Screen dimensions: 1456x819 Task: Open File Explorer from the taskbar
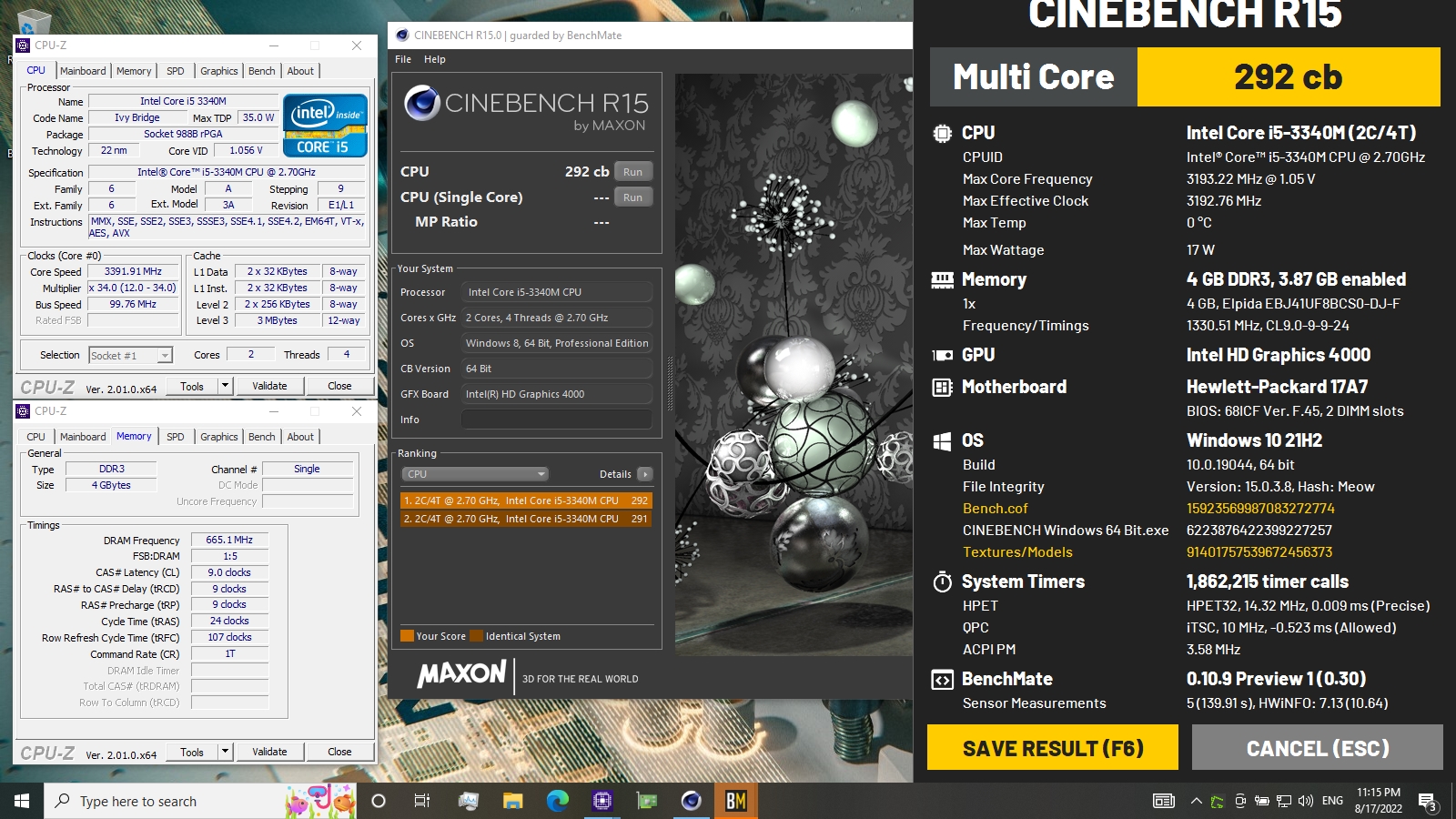coord(512,801)
